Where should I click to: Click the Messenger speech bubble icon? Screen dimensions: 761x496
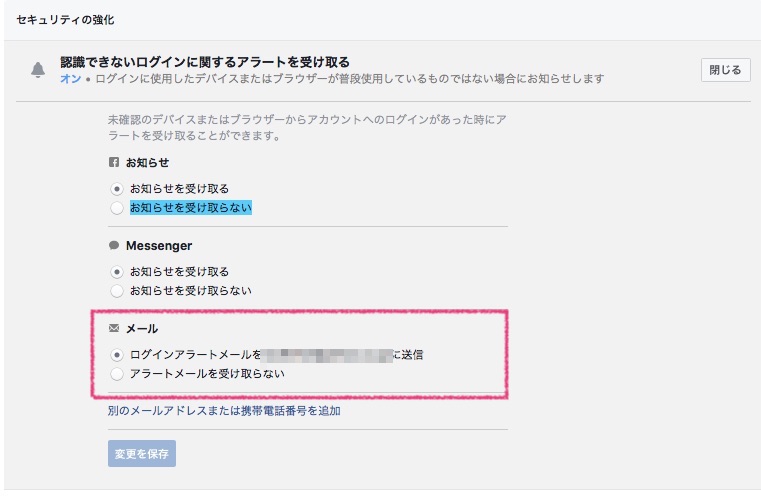pos(114,245)
